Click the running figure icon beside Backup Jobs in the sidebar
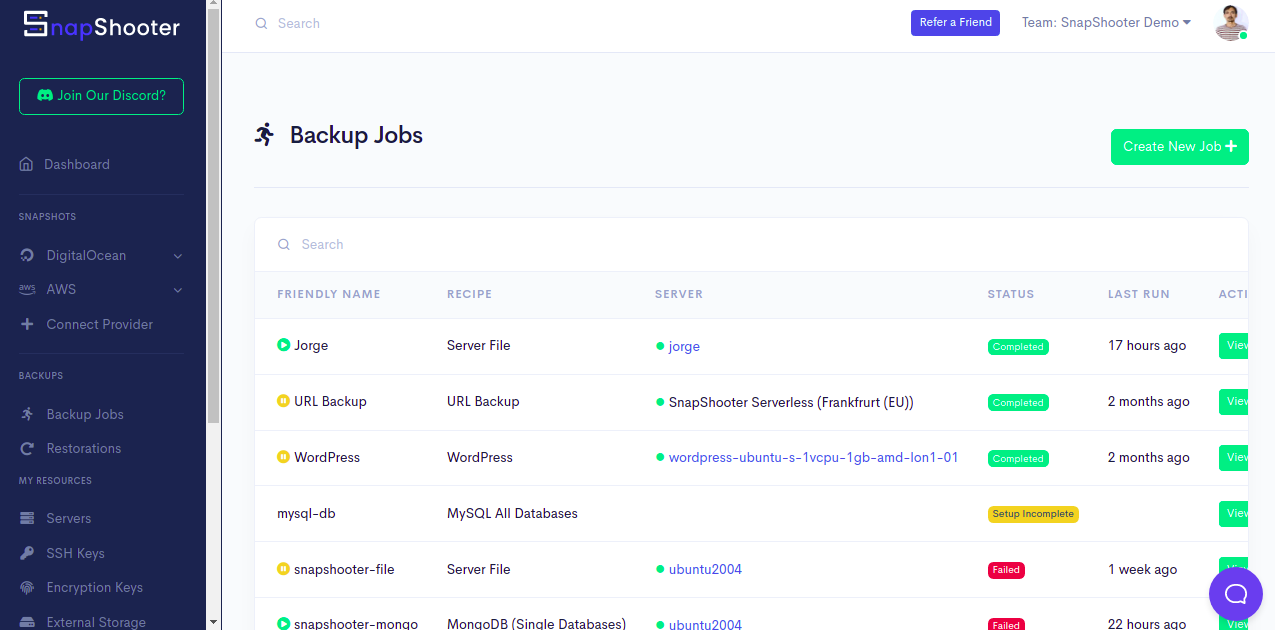Viewport: 1275px width, 630px height. coord(27,414)
